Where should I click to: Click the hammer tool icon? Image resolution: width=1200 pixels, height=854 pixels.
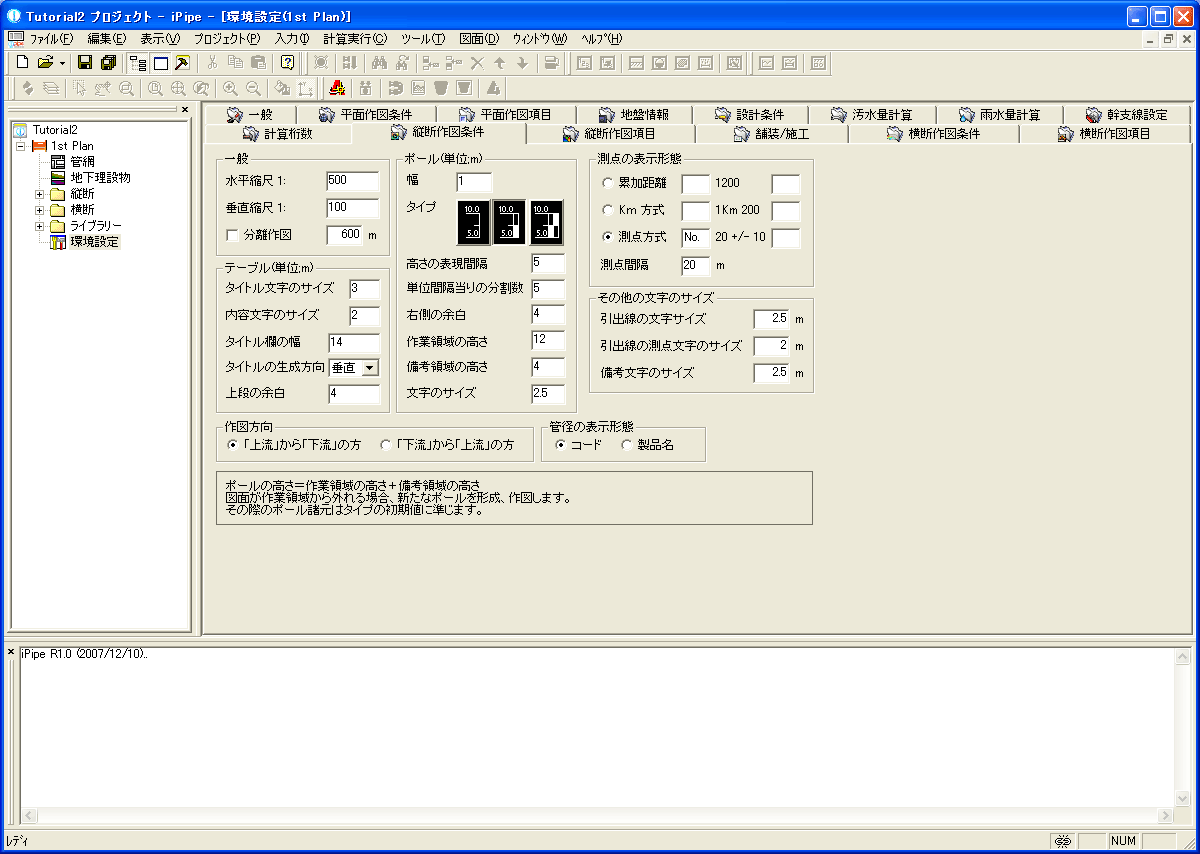click(183, 62)
